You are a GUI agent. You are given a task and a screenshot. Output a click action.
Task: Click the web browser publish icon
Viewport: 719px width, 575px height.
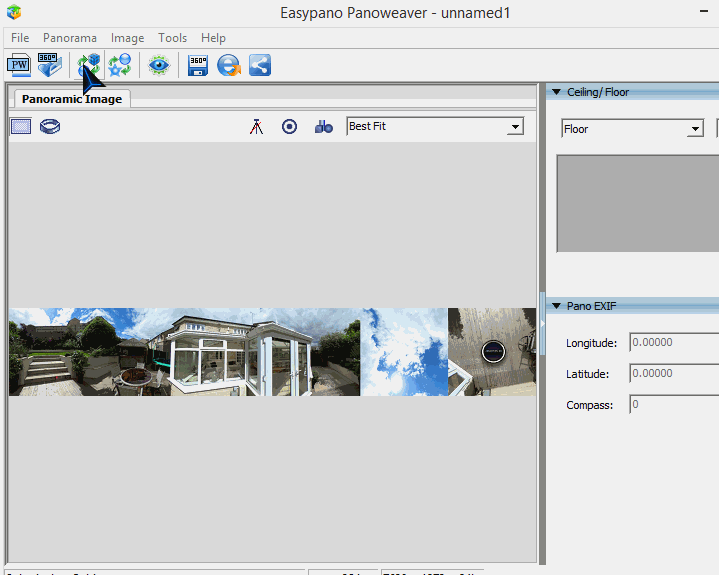point(229,65)
